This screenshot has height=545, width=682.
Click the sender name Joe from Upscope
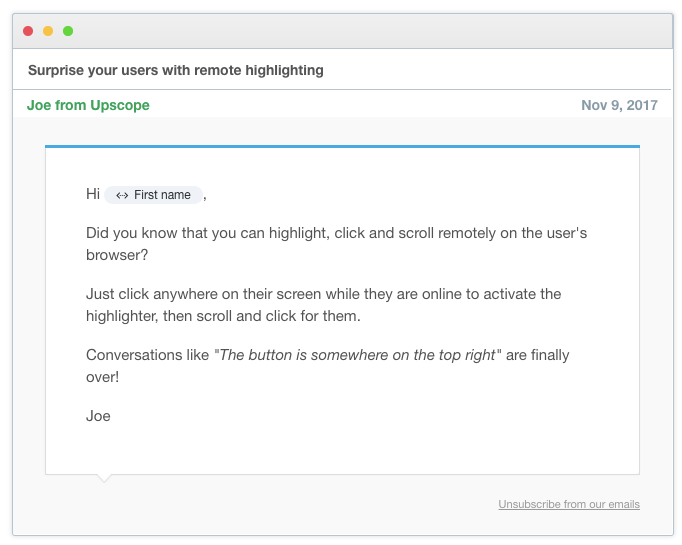tap(88, 105)
